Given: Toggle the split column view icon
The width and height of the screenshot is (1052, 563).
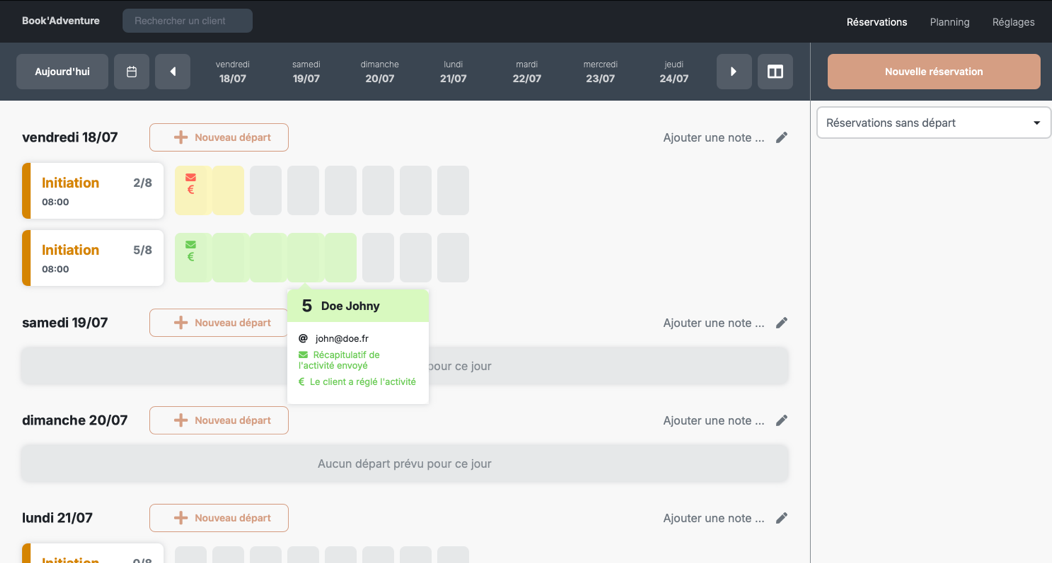Looking at the screenshot, I should click(x=775, y=72).
